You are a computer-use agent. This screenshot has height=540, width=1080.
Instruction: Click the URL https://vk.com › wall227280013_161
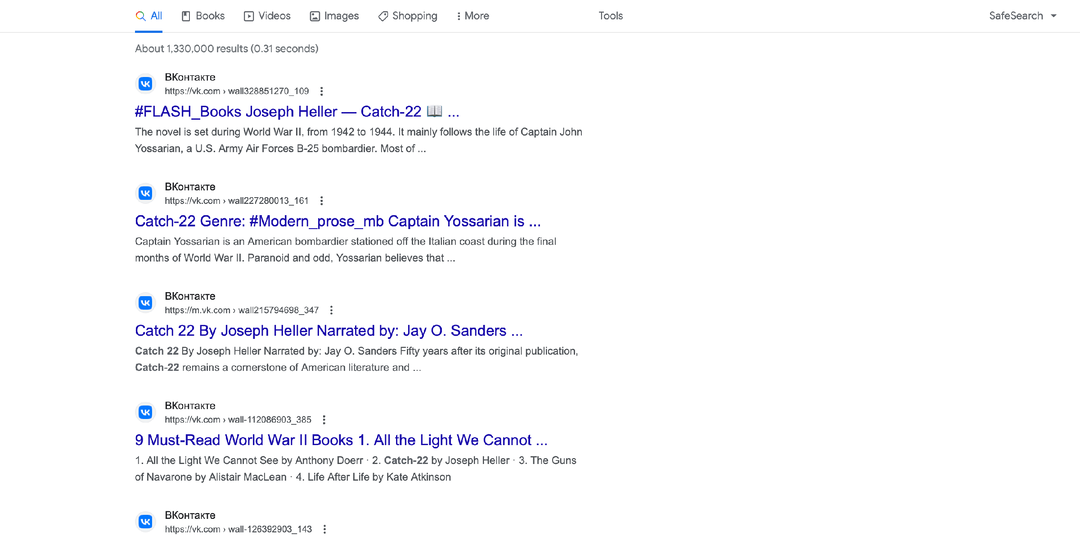pyautogui.click(x=236, y=200)
